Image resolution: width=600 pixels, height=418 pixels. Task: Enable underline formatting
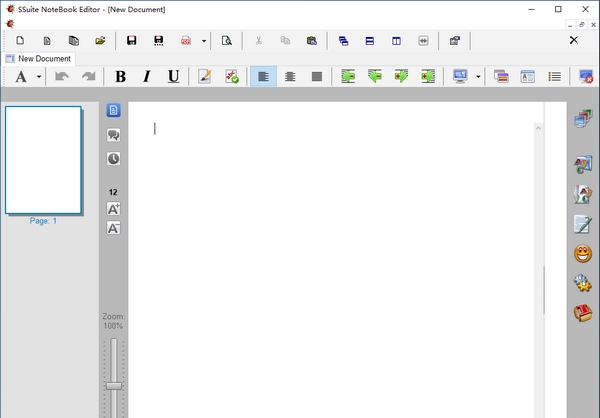[173, 77]
